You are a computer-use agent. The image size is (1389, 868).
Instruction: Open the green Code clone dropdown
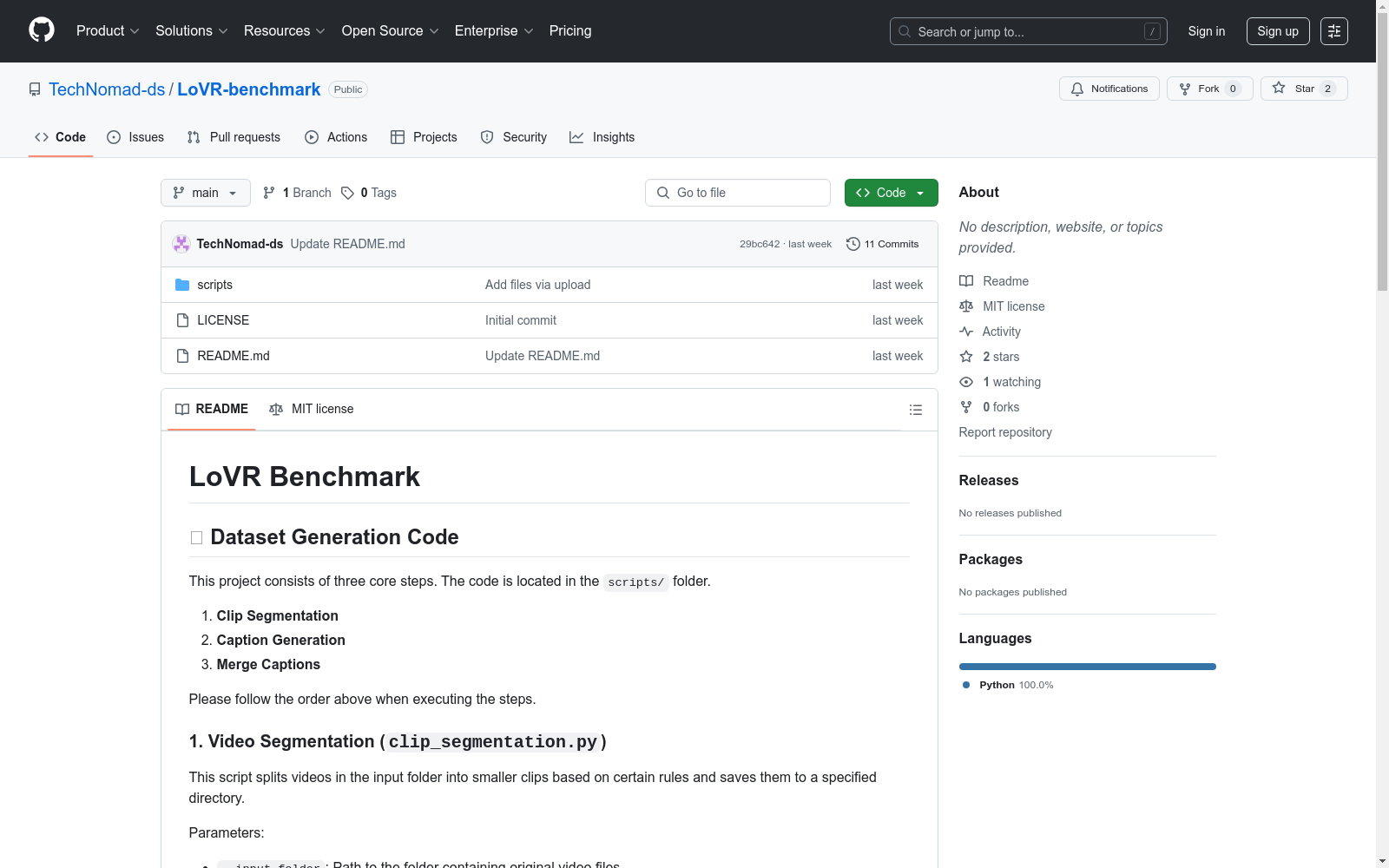[x=891, y=193]
